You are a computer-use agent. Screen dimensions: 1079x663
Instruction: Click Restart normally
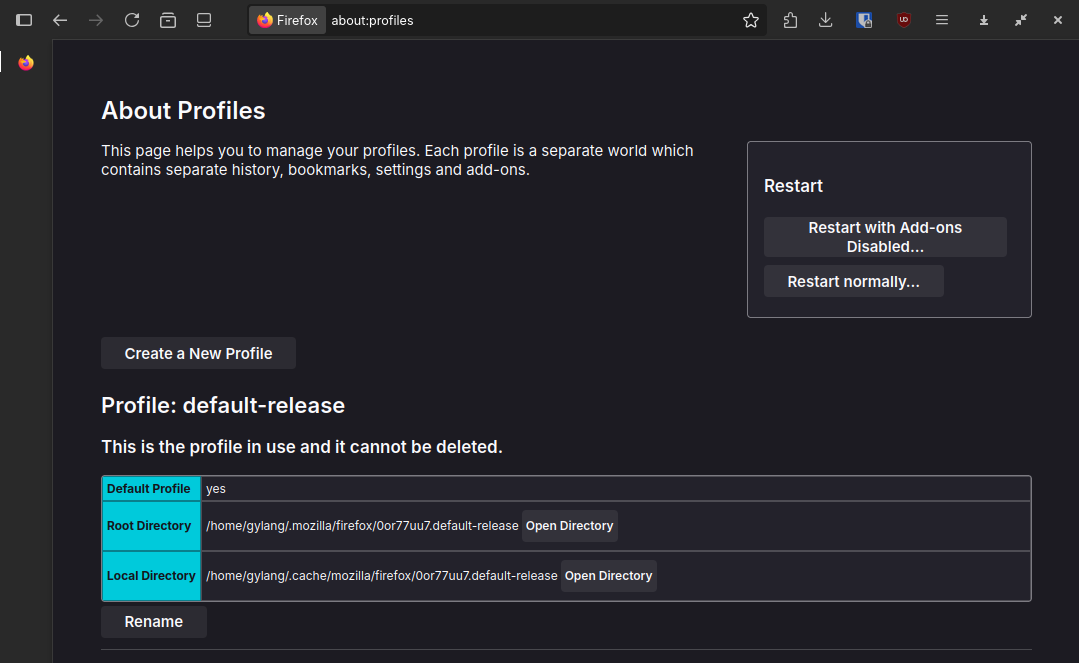pyautogui.click(x=853, y=281)
